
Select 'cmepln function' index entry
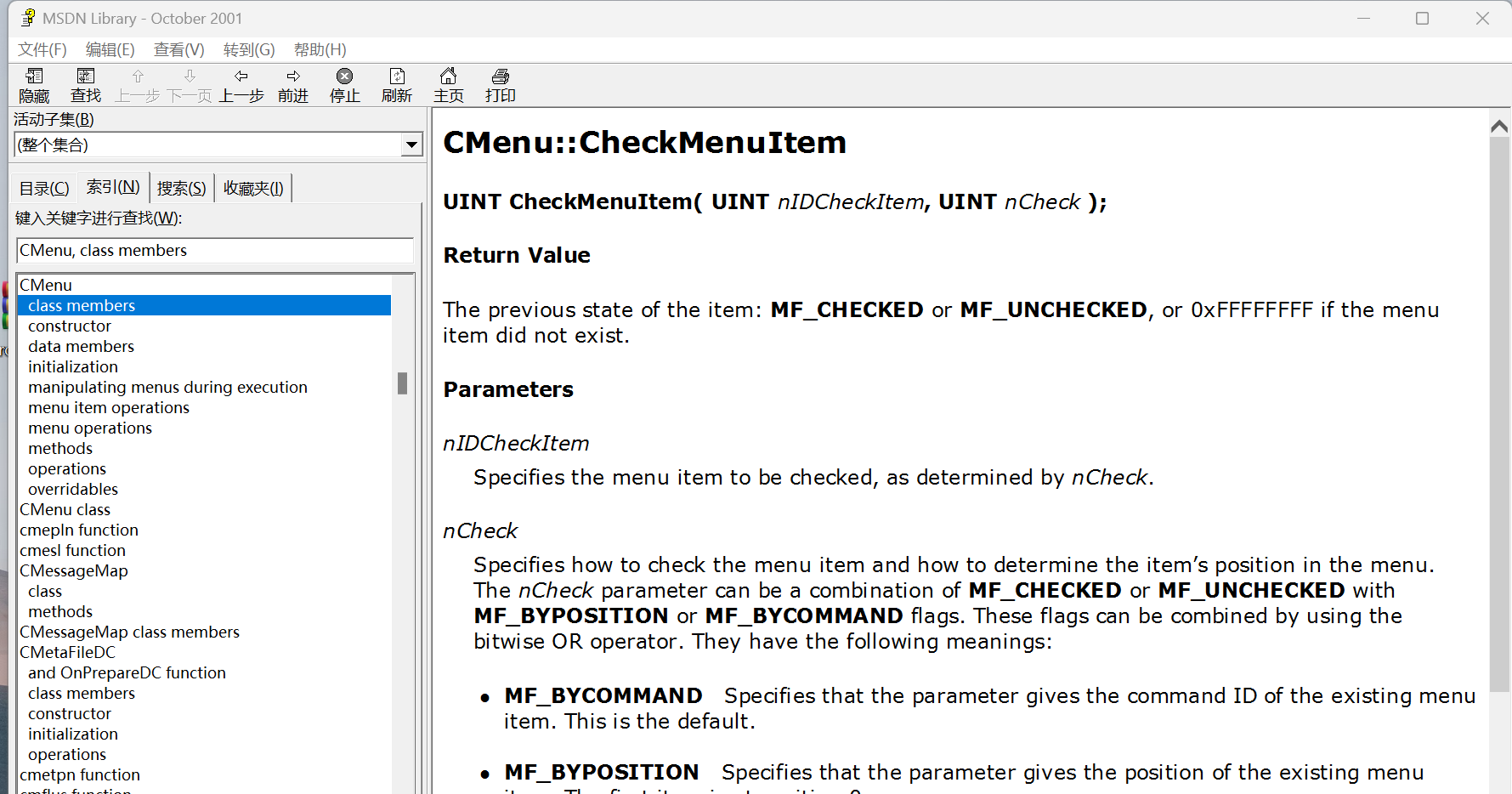pos(79,530)
